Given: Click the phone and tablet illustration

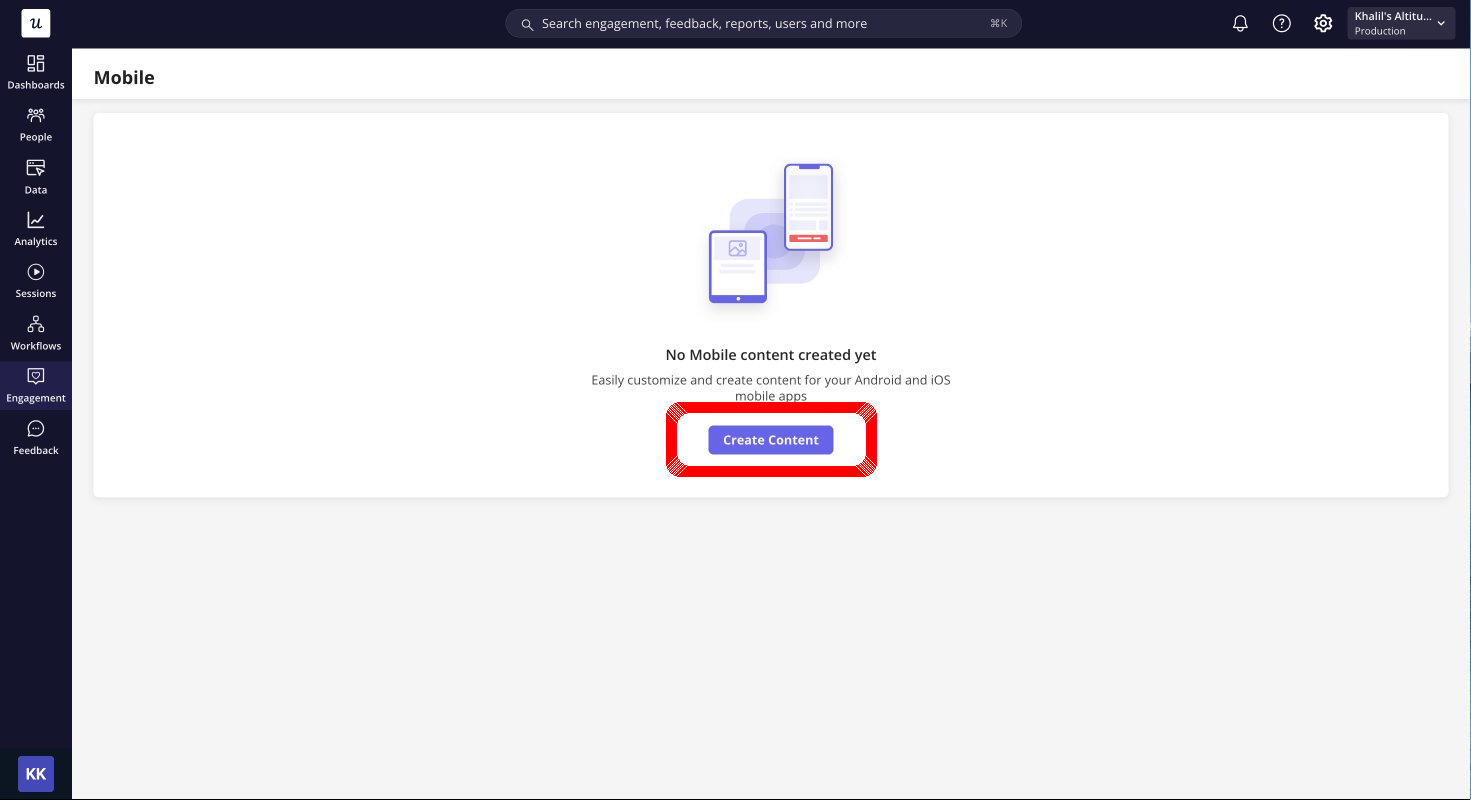Looking at the screenshot, I should coord(771,234).
